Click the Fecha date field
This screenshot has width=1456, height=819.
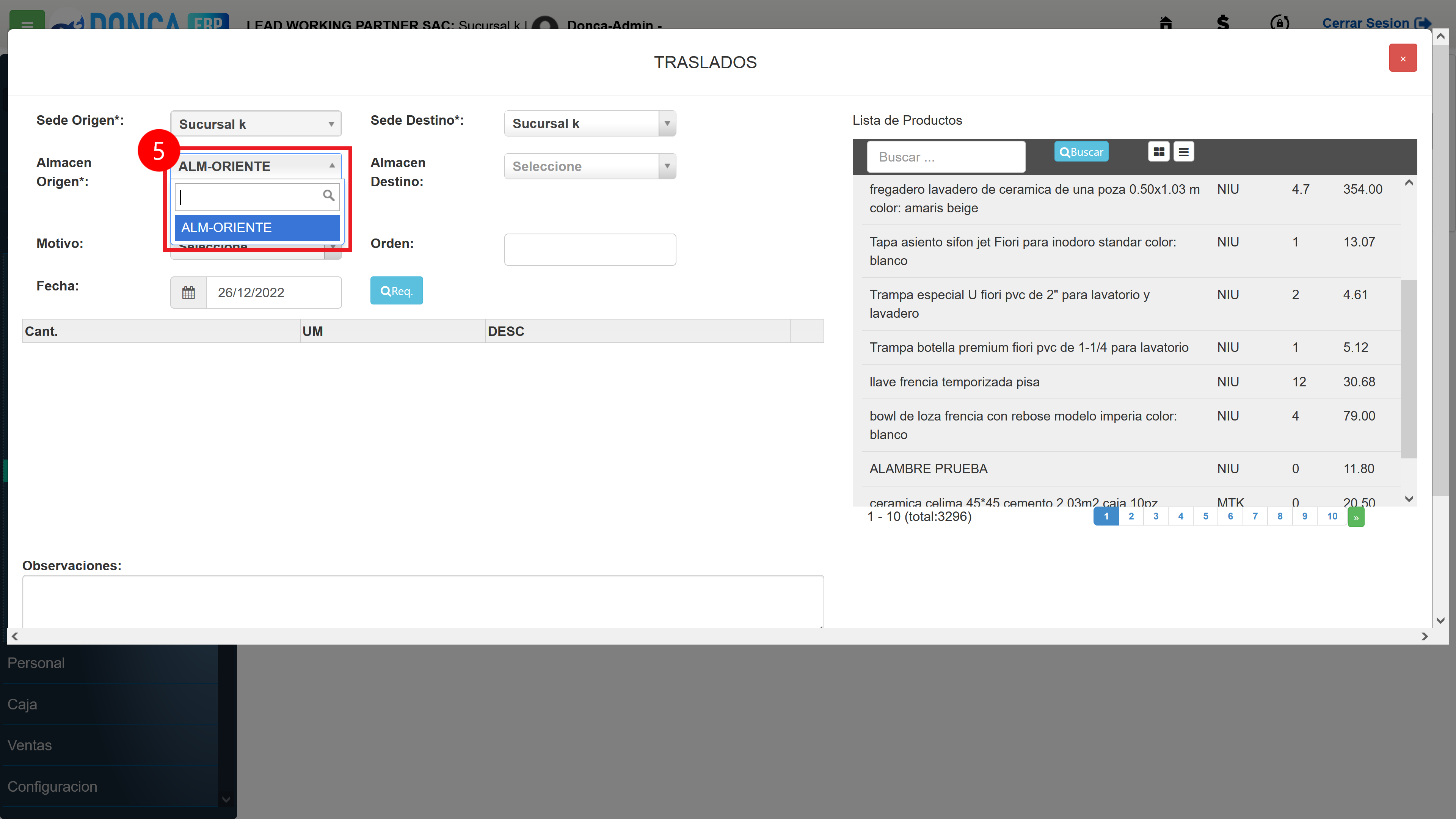273,292
